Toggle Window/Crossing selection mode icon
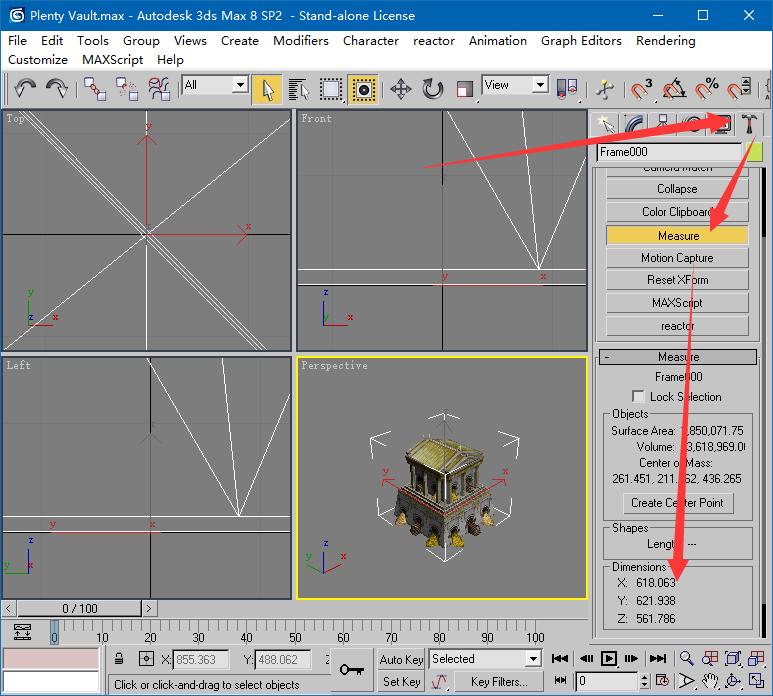 pos(363,89)
